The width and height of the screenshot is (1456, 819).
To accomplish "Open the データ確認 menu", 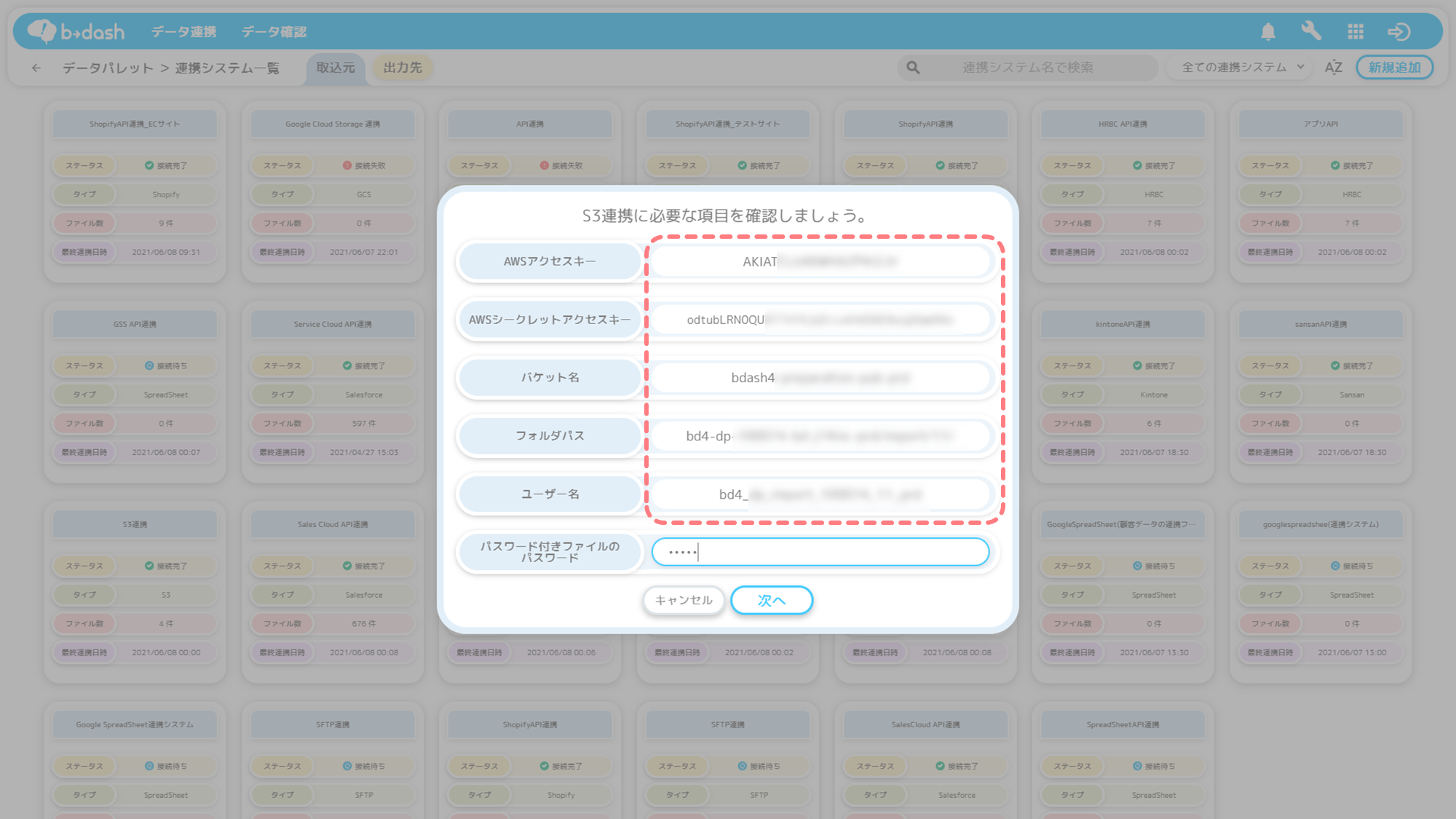I will click(274, 32).
